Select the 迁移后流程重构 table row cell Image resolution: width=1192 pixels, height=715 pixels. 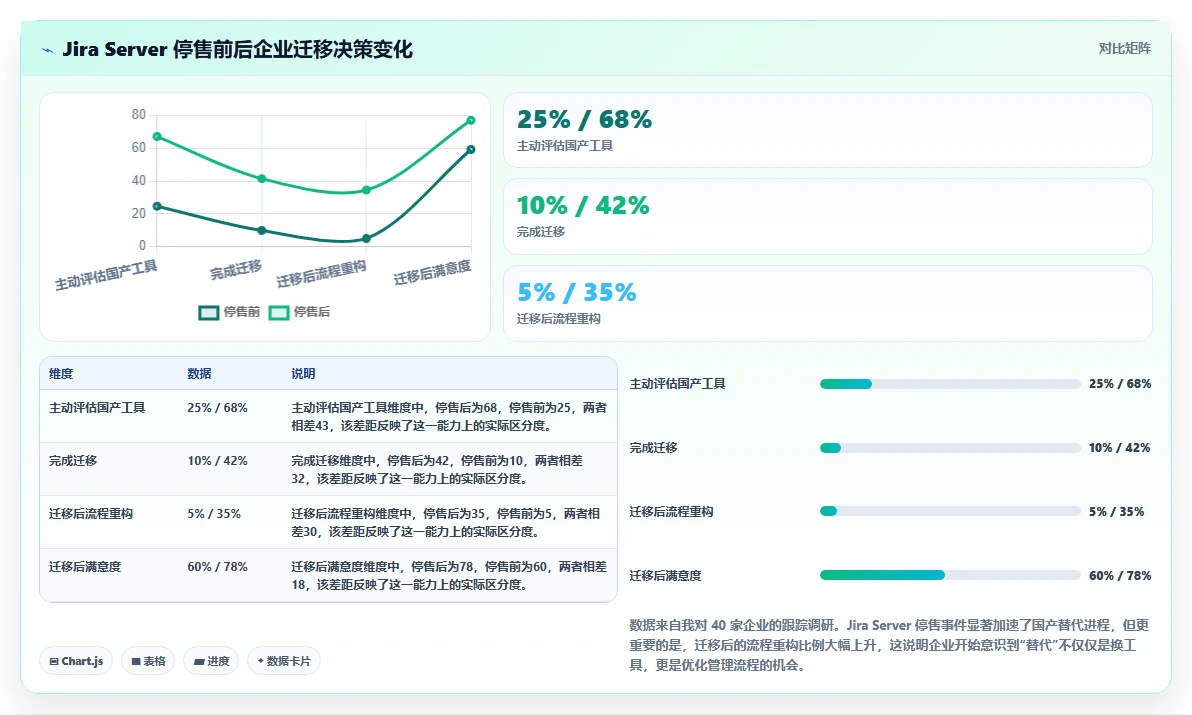pos(90,514)
